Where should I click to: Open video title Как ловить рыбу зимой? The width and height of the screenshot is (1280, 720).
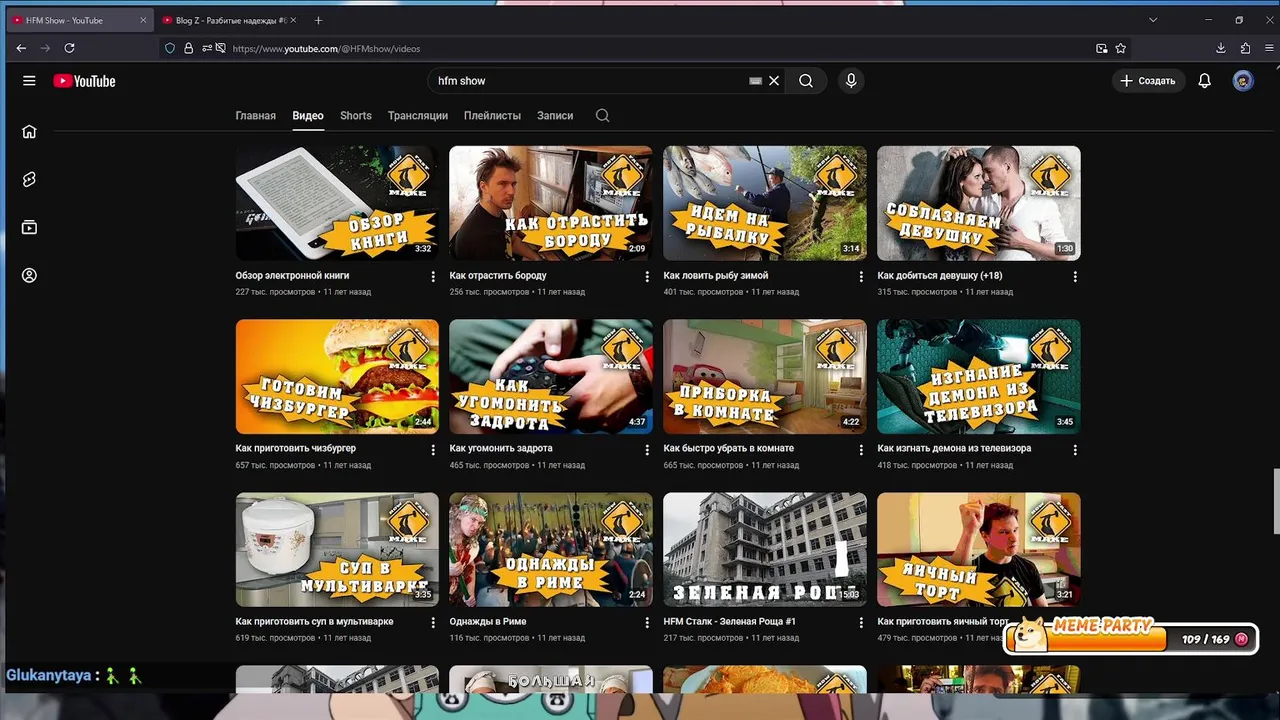coord(716,275)
